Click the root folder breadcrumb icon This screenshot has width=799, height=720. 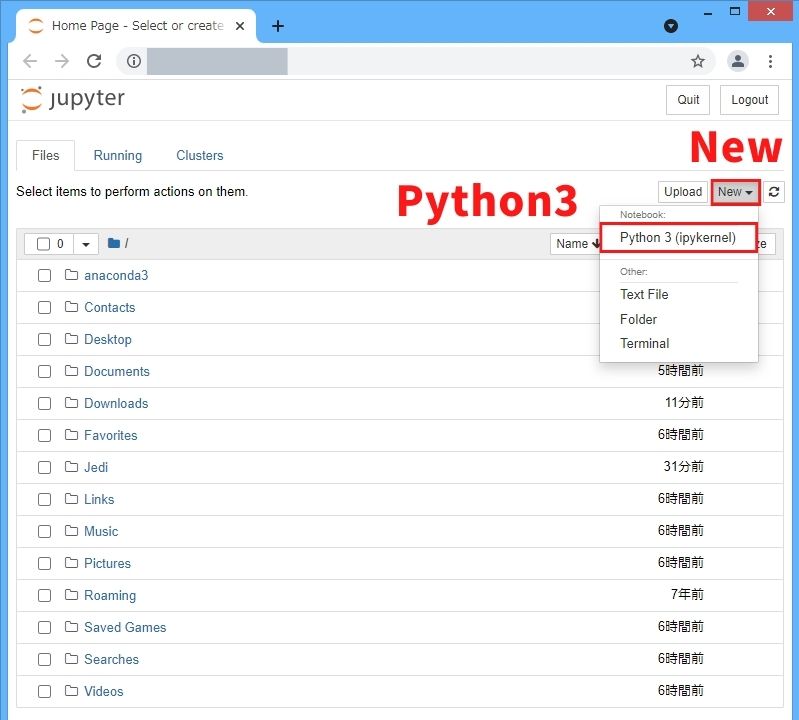(x=114, y=243)
